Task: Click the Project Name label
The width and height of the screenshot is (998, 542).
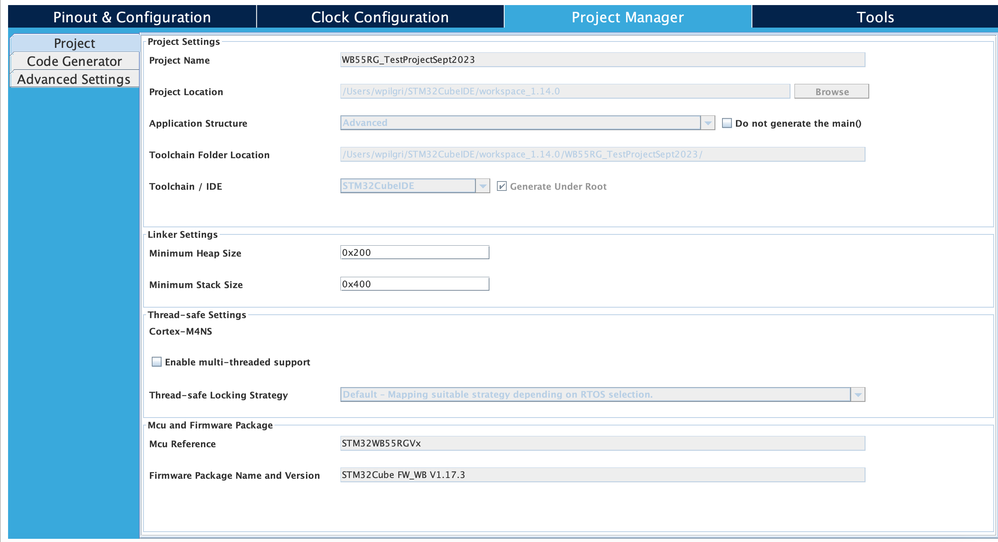Action: pos(179,60)
